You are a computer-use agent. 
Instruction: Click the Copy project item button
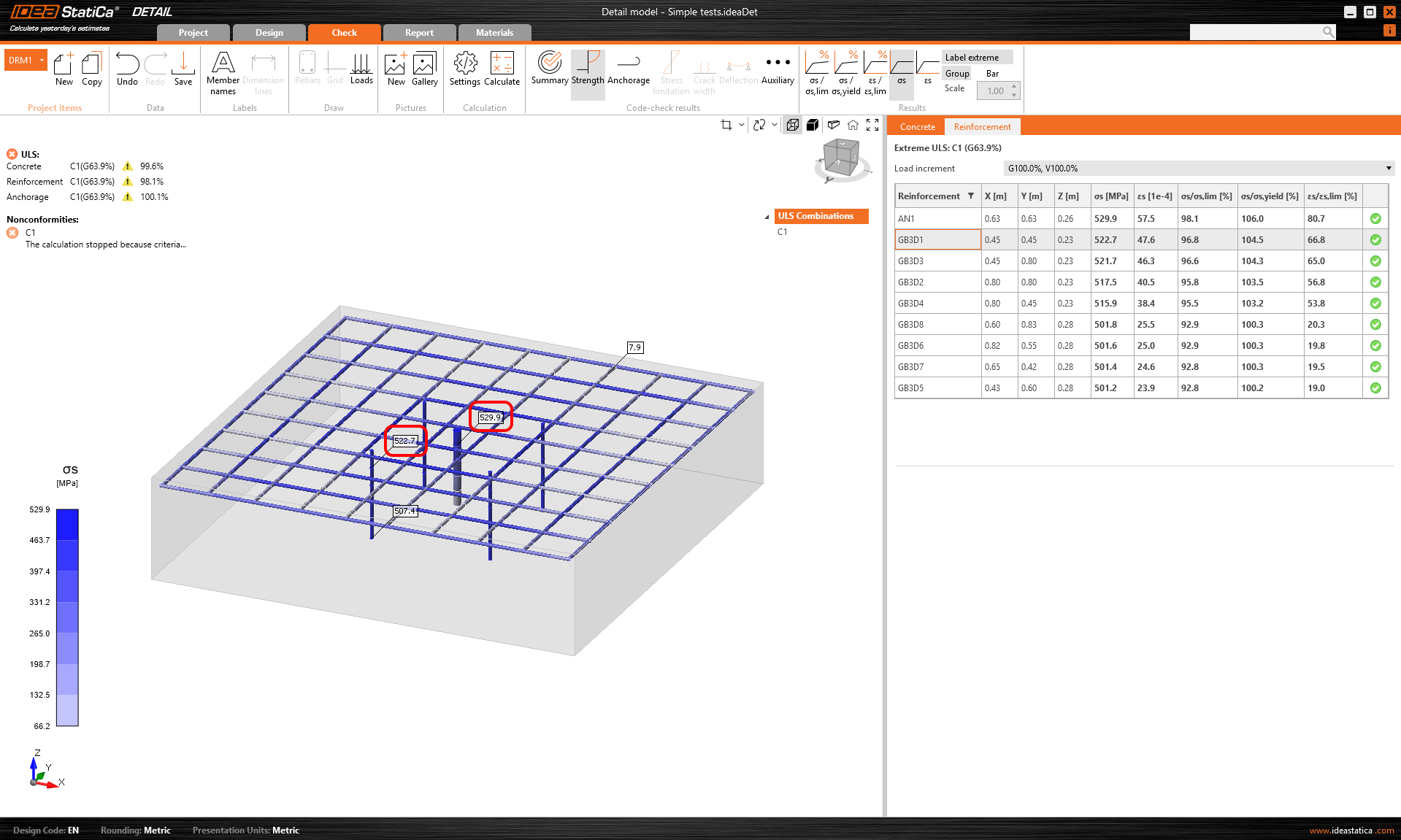tap(91, 69)
